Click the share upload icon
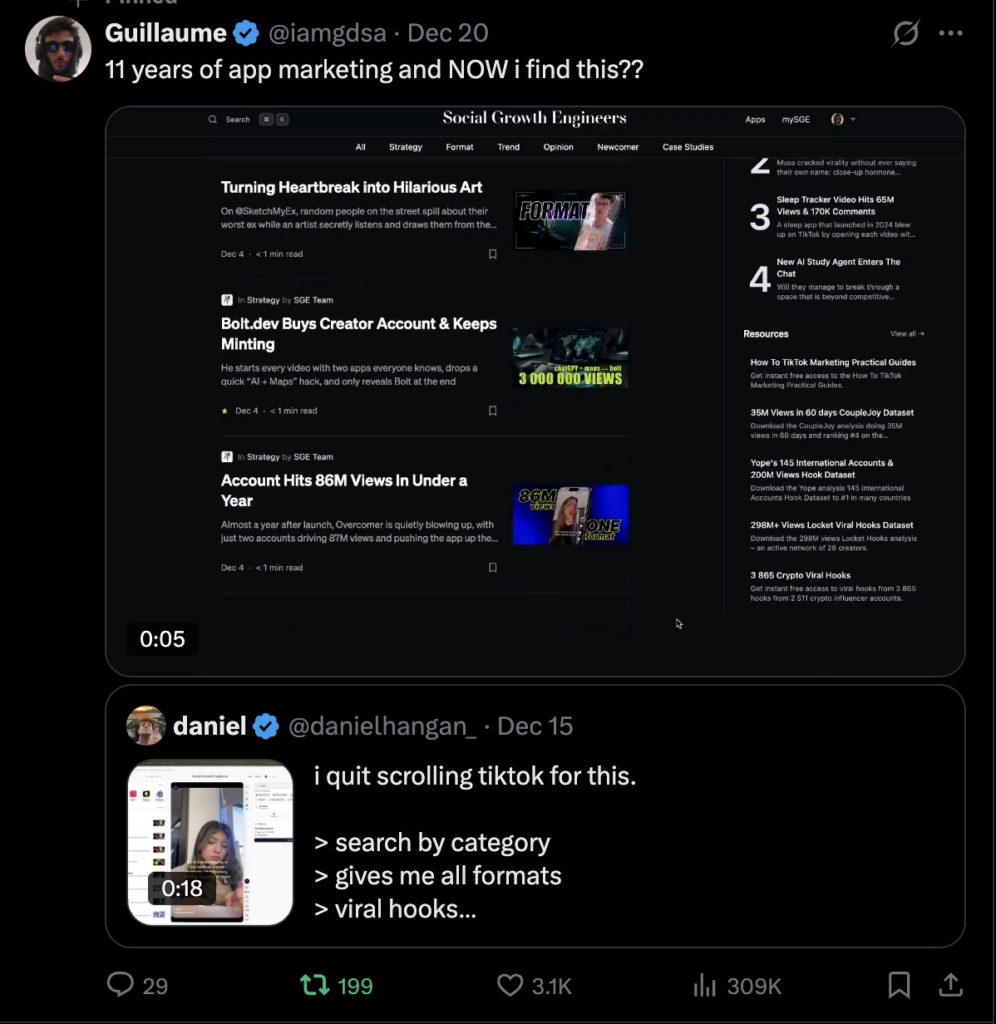This screenshot has width=996, height=1024. click(x=951, y=985)
